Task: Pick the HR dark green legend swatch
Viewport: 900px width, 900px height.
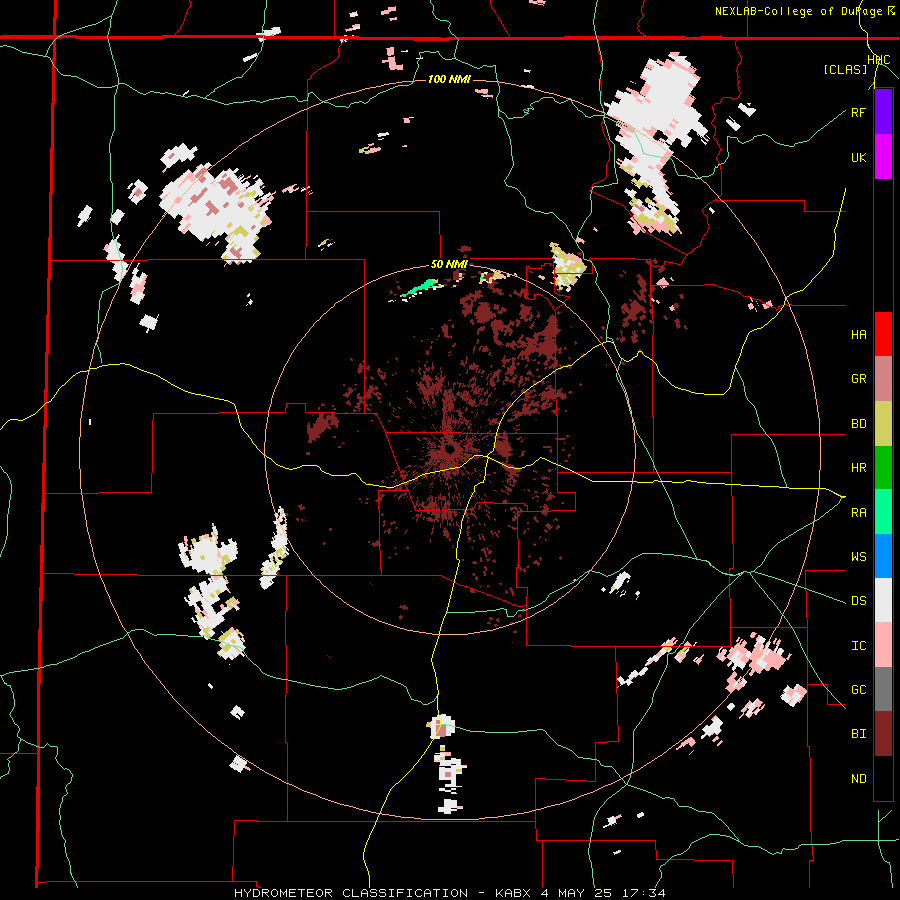Action: click(883, 467)
